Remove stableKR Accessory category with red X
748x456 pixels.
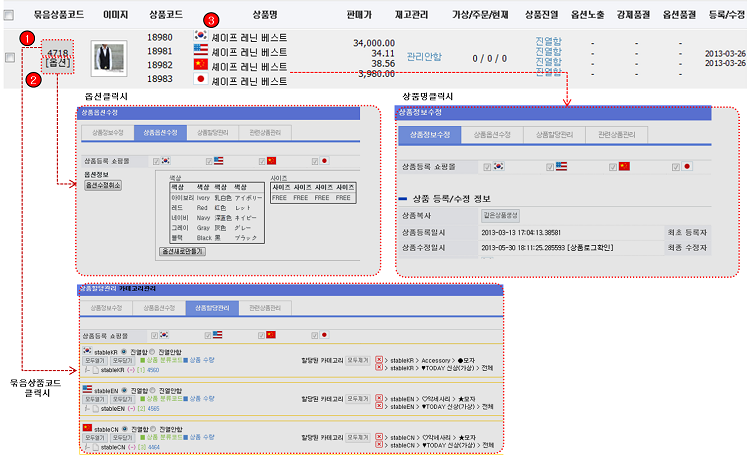pos(379,356)
